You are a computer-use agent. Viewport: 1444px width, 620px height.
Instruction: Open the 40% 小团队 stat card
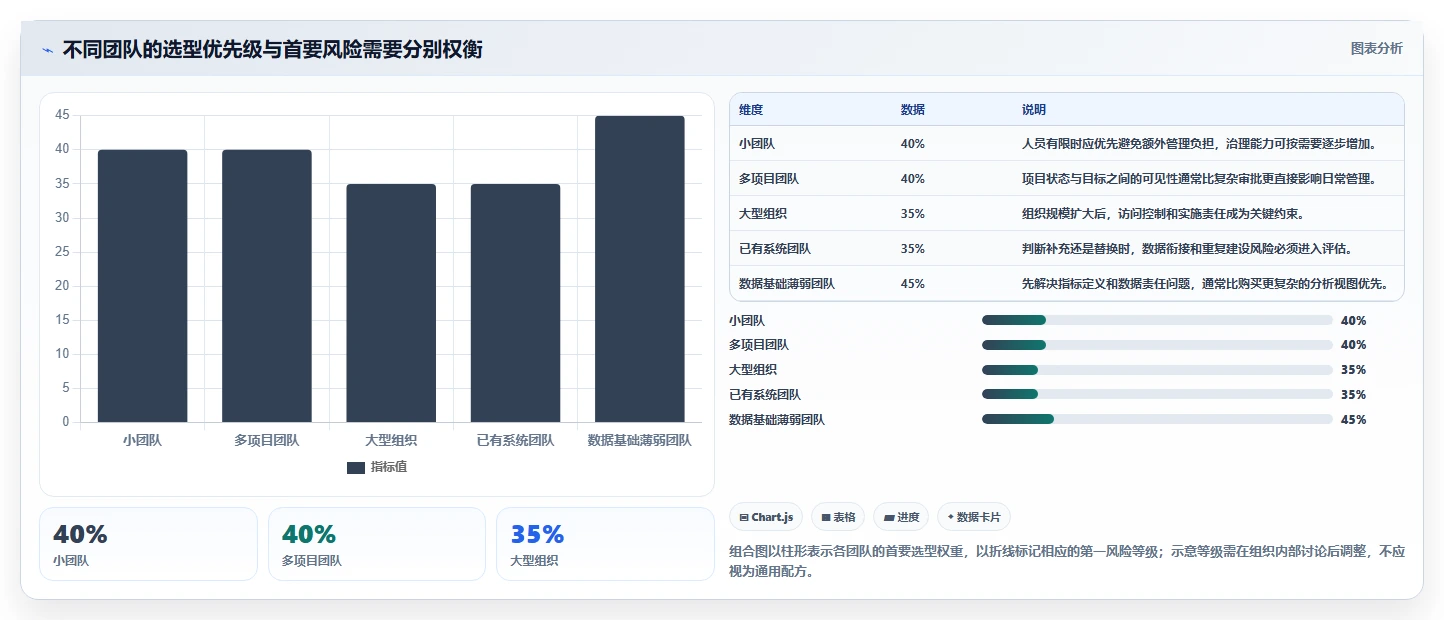pos(148,544)
